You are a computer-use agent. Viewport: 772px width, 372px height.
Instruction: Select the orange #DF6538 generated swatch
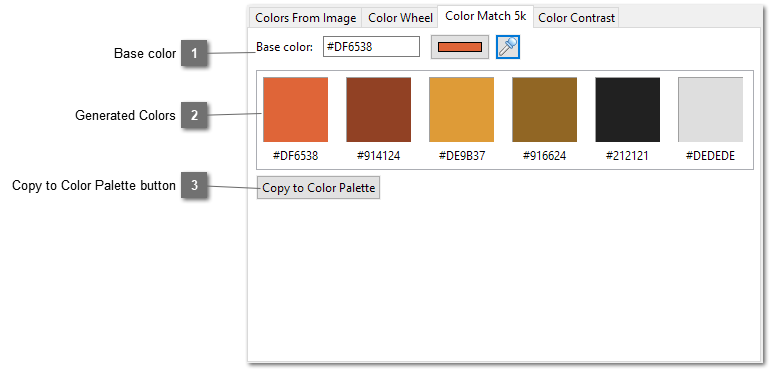pos(295,109)
